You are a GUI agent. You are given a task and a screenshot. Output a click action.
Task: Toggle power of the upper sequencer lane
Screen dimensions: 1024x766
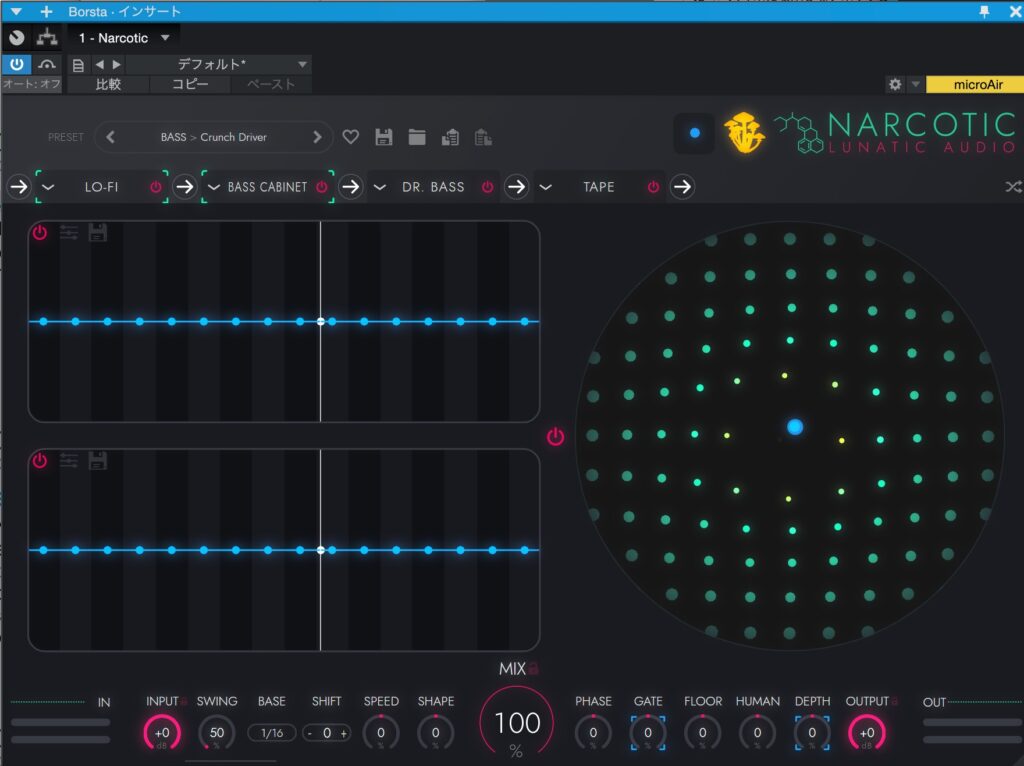pyautogui.click(x=40, y=233)
